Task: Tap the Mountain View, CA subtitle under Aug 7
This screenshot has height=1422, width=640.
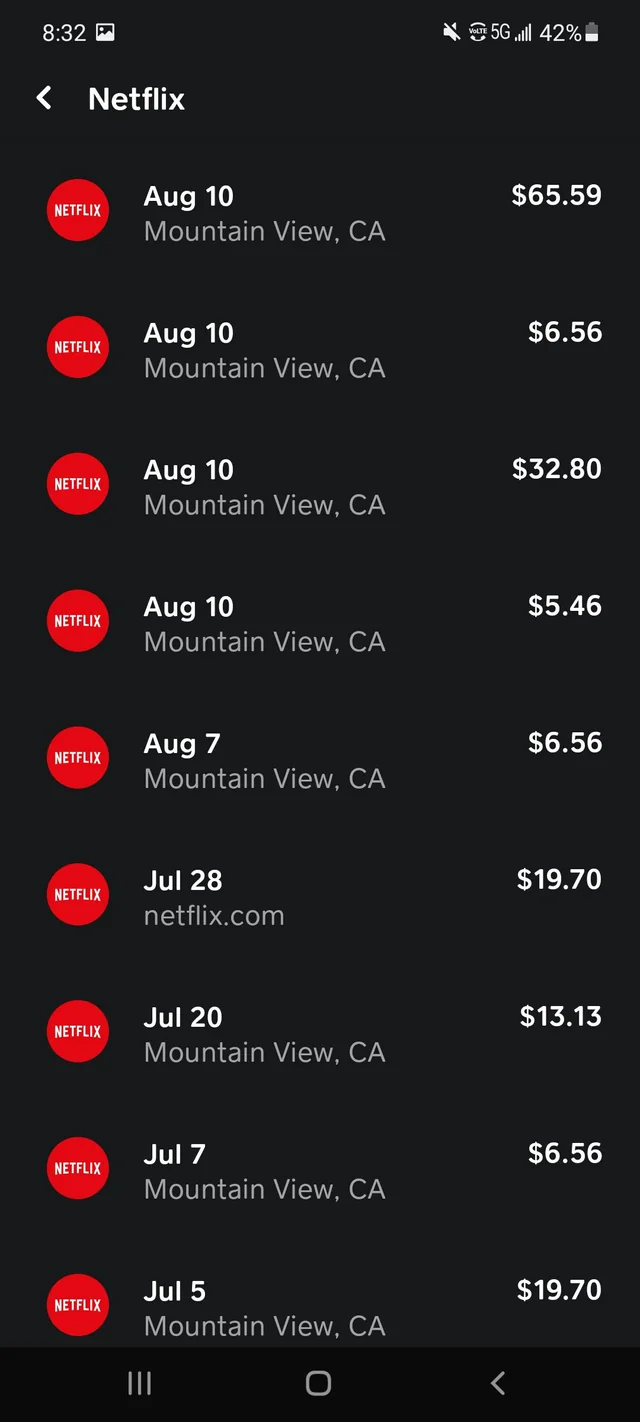Action: (x=265, y=778)
